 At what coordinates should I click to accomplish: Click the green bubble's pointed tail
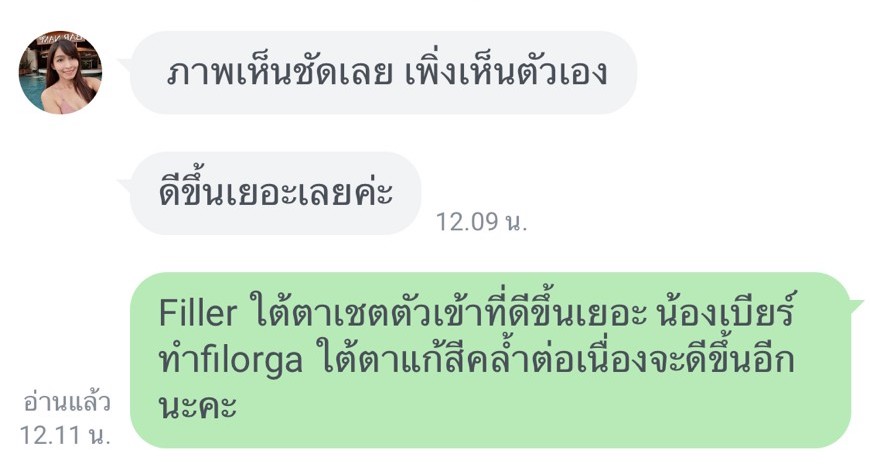(x=855, y=305)
